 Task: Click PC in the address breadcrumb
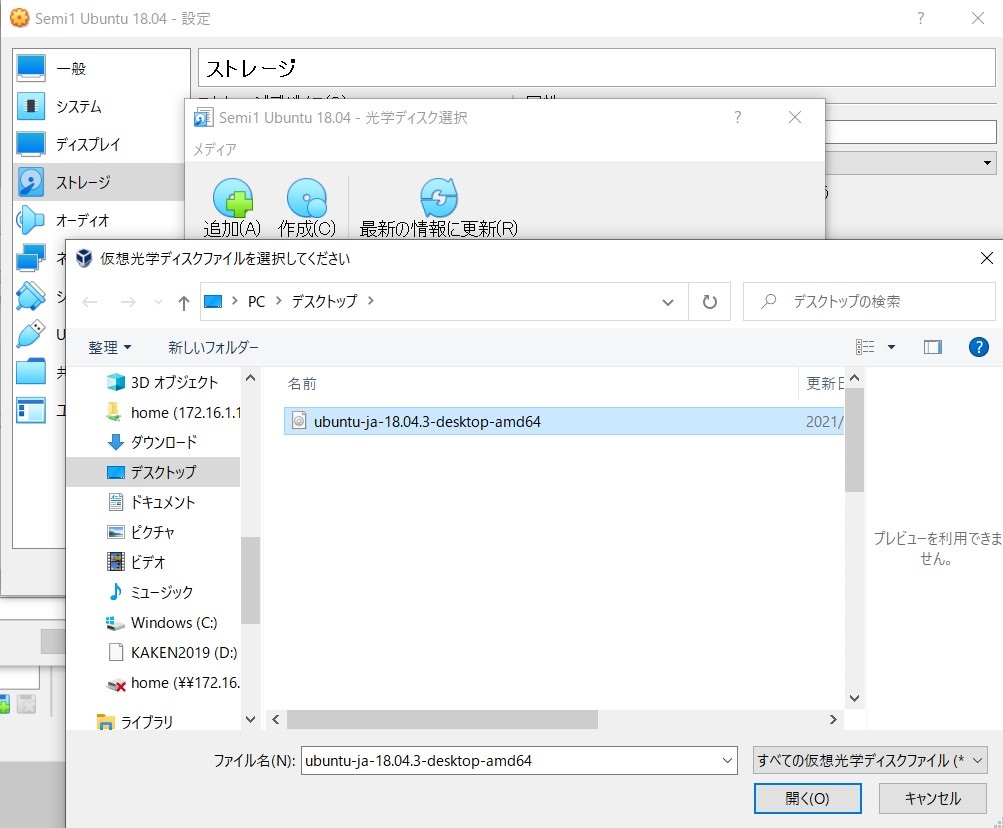[256, 301]
